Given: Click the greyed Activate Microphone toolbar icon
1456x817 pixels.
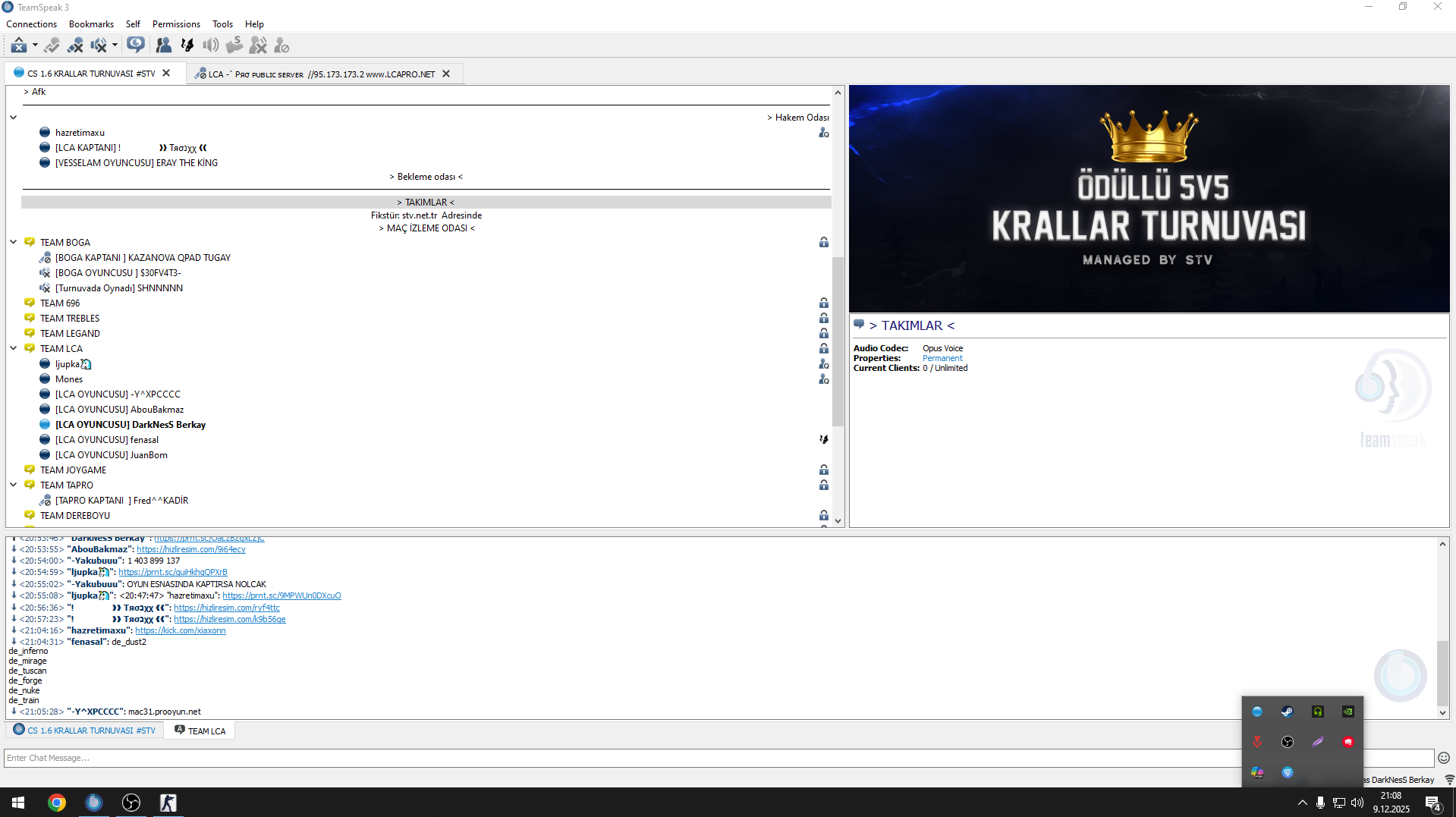Looking at the screenshot, I should pos(52,46).
